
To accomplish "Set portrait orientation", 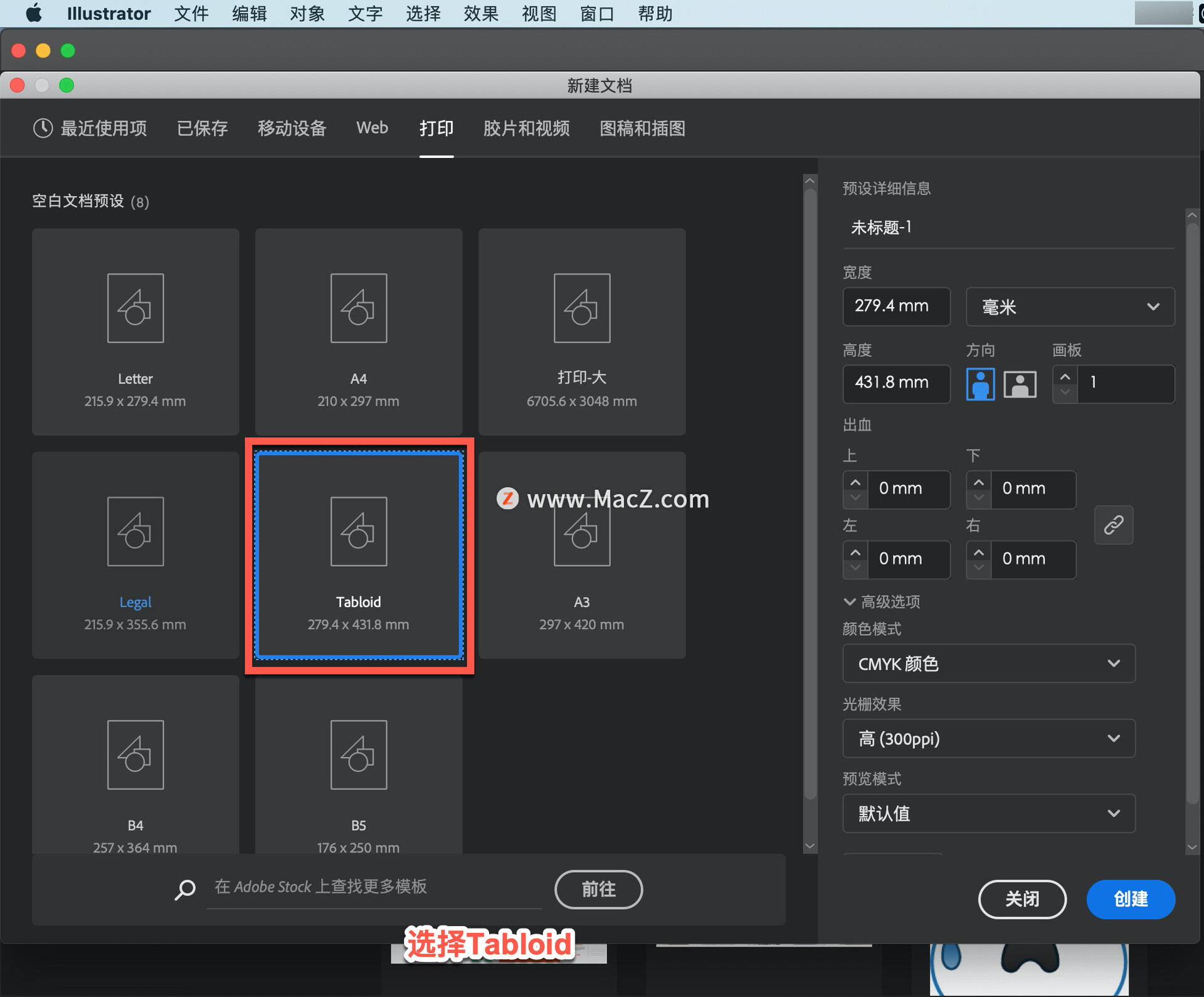I will [980, 384].
